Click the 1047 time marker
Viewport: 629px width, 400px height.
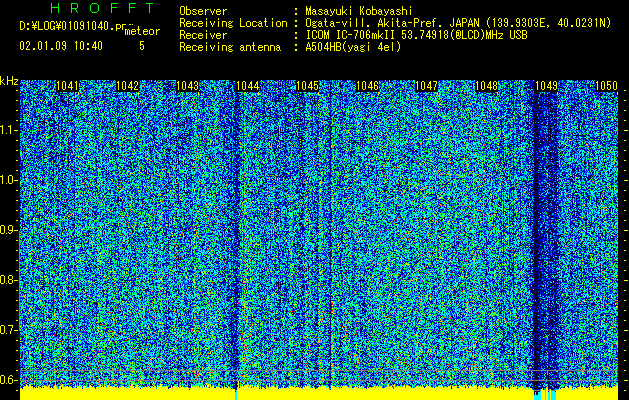(426, 86)
